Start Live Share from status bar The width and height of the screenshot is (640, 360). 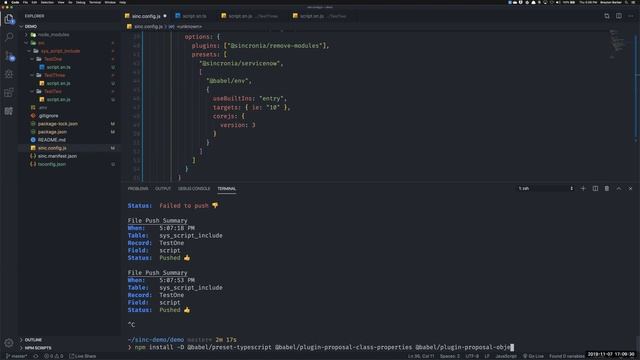83,356
